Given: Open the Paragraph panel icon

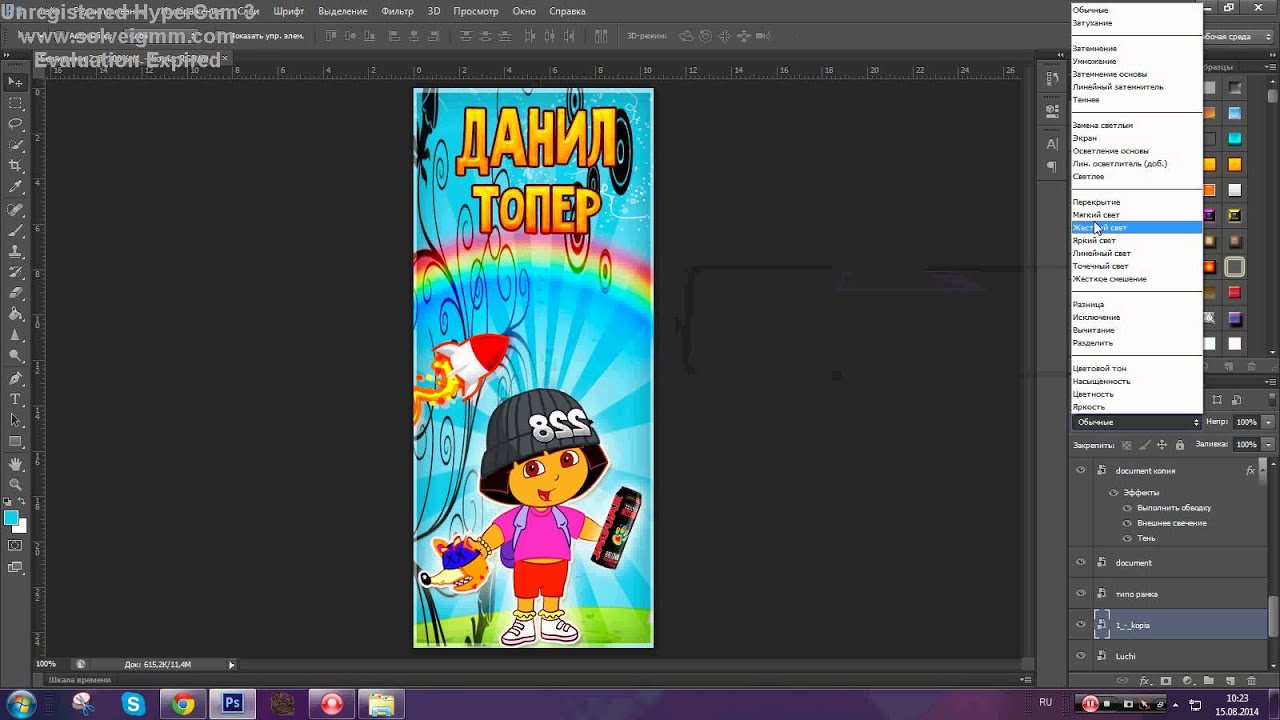Looking at the screenshot, I should coord(1052,167).
